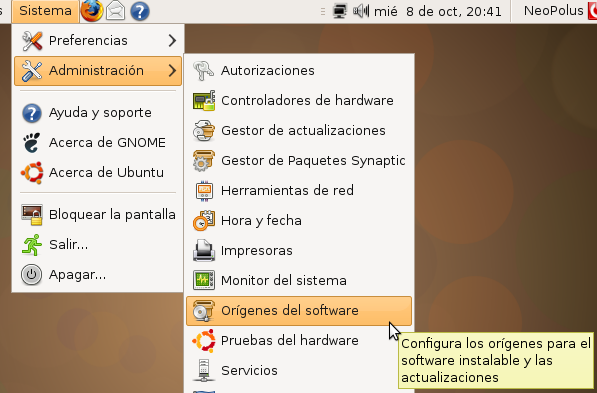Expand the Administración submenu arrow
This screenshot has width=597, height=393.
pos(172,70)
